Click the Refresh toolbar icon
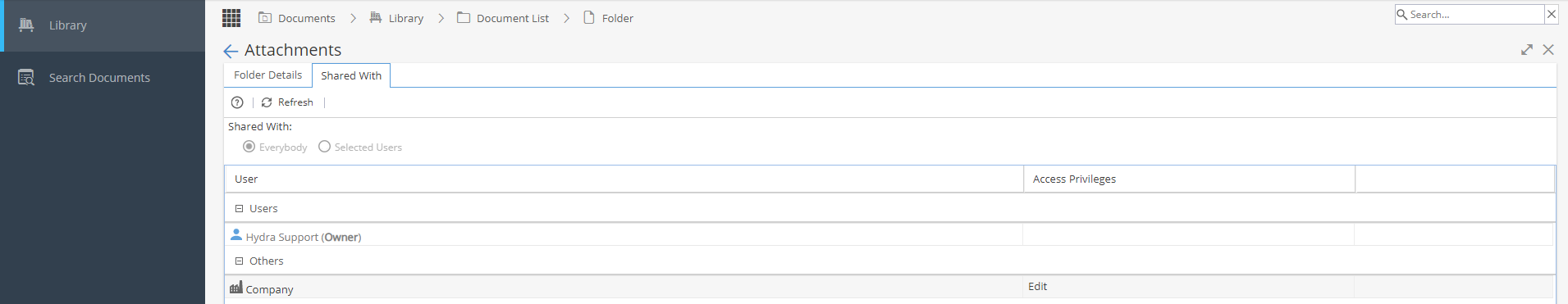 coord(267,102)
